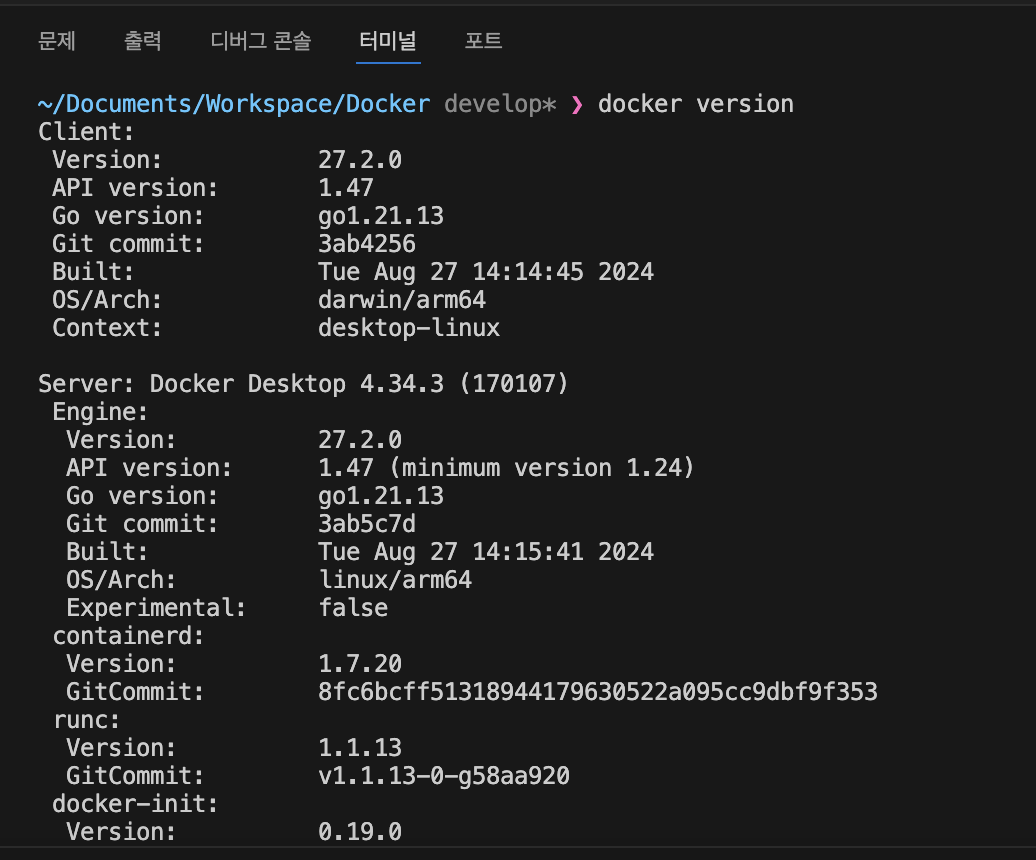
Task: Click runc Version 1.1.13
Action: pyautogui.click(x=360, y=748)
